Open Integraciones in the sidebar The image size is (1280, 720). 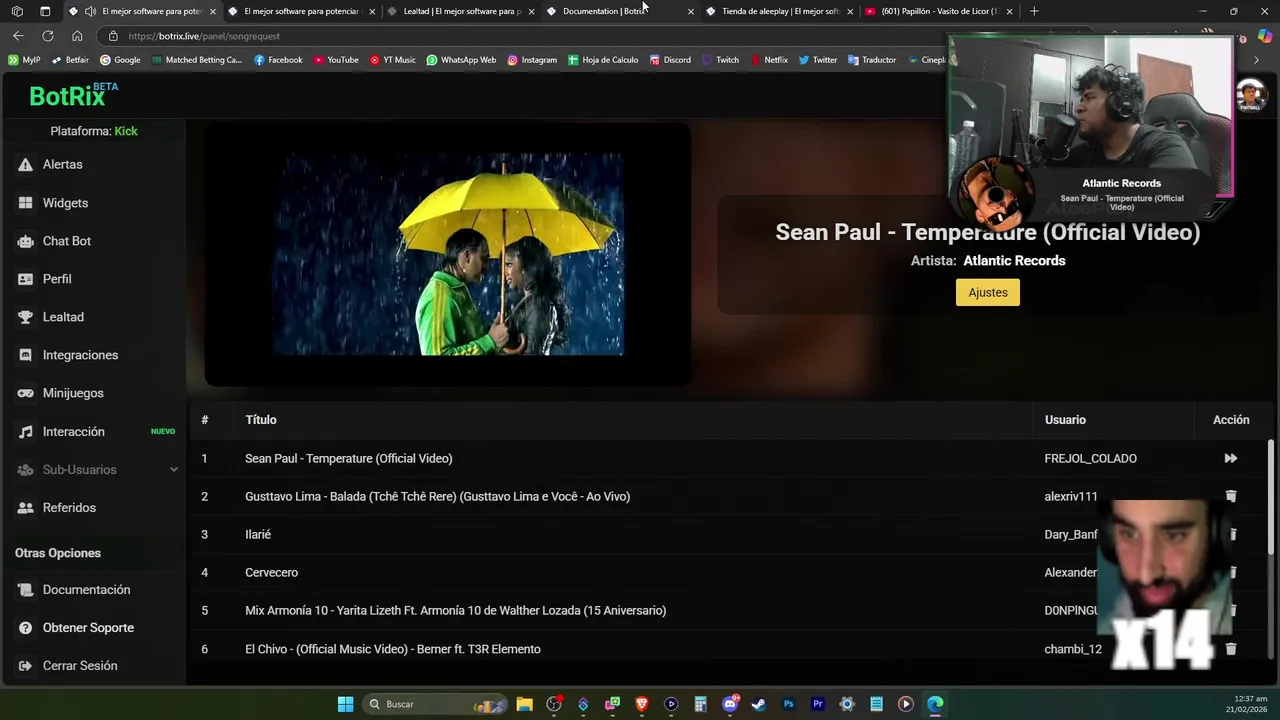[80, 355]
